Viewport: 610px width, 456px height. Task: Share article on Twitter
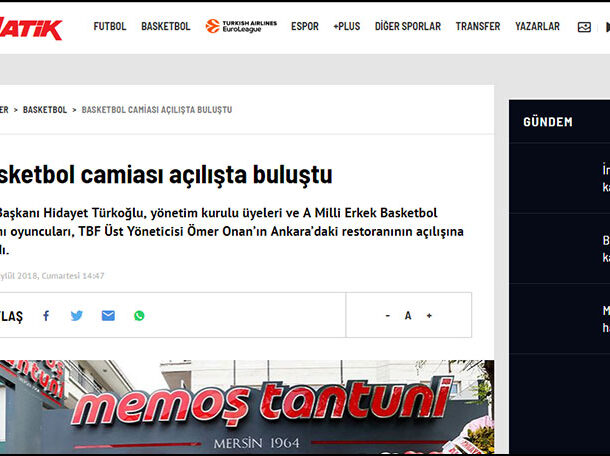77,316
